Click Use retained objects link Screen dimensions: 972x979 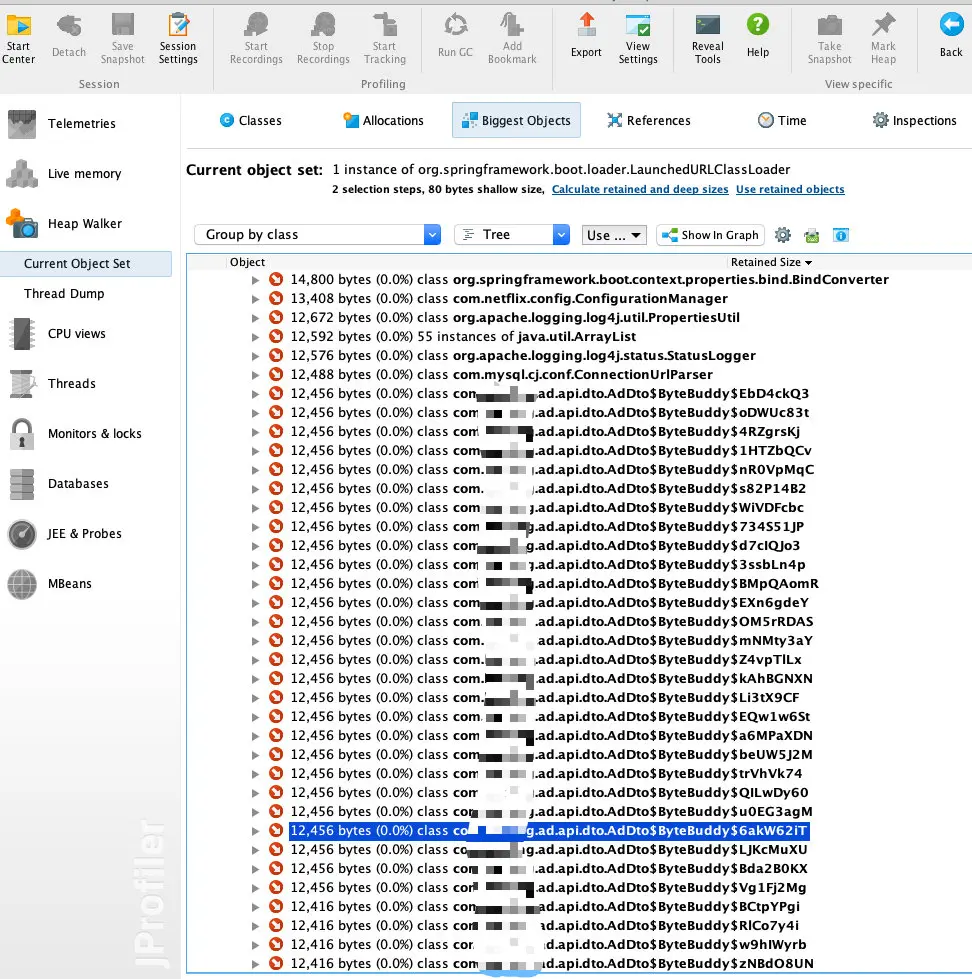click(x=790, y=189)
